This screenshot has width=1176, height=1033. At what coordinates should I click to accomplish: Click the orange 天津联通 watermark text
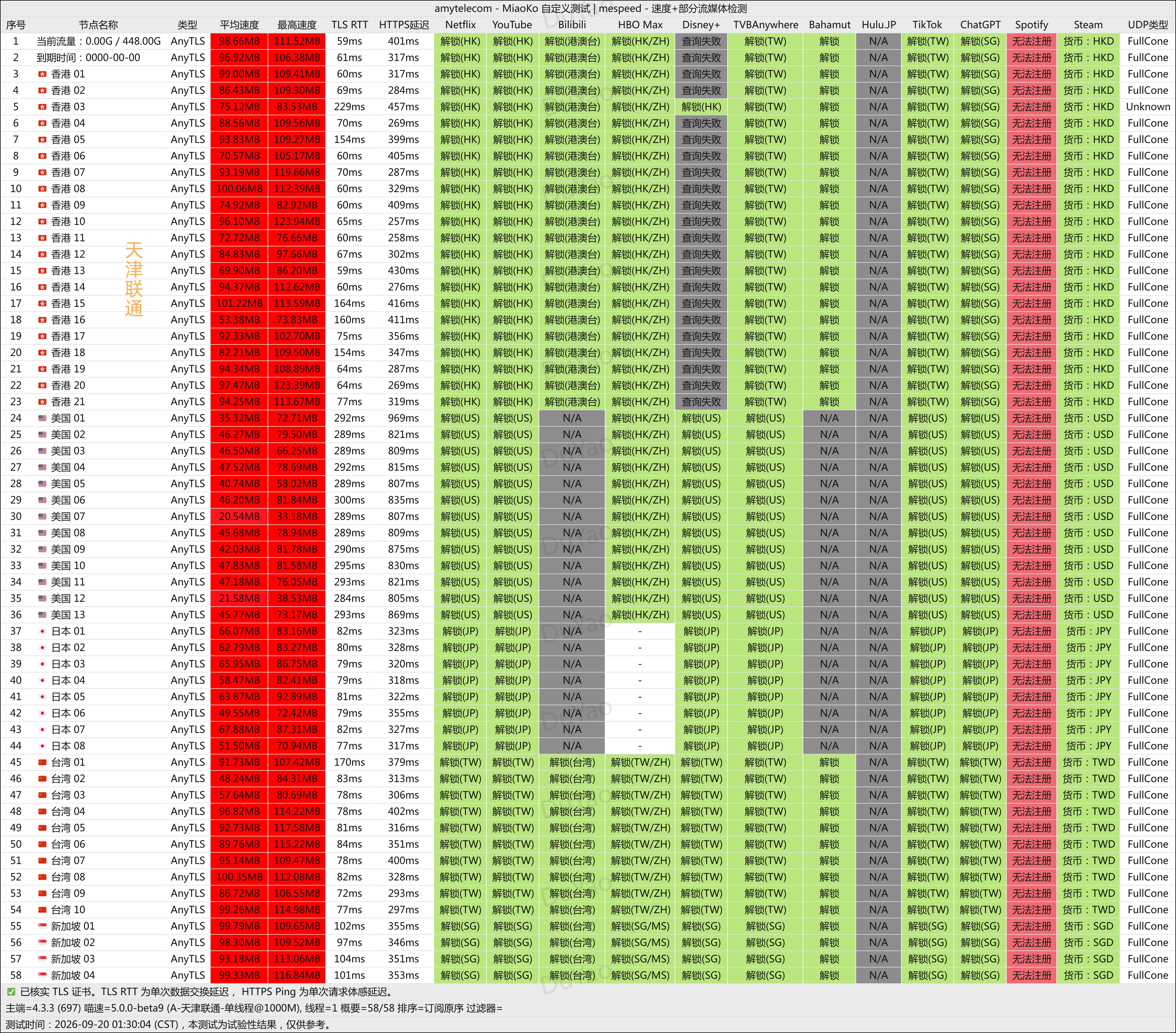133,279
